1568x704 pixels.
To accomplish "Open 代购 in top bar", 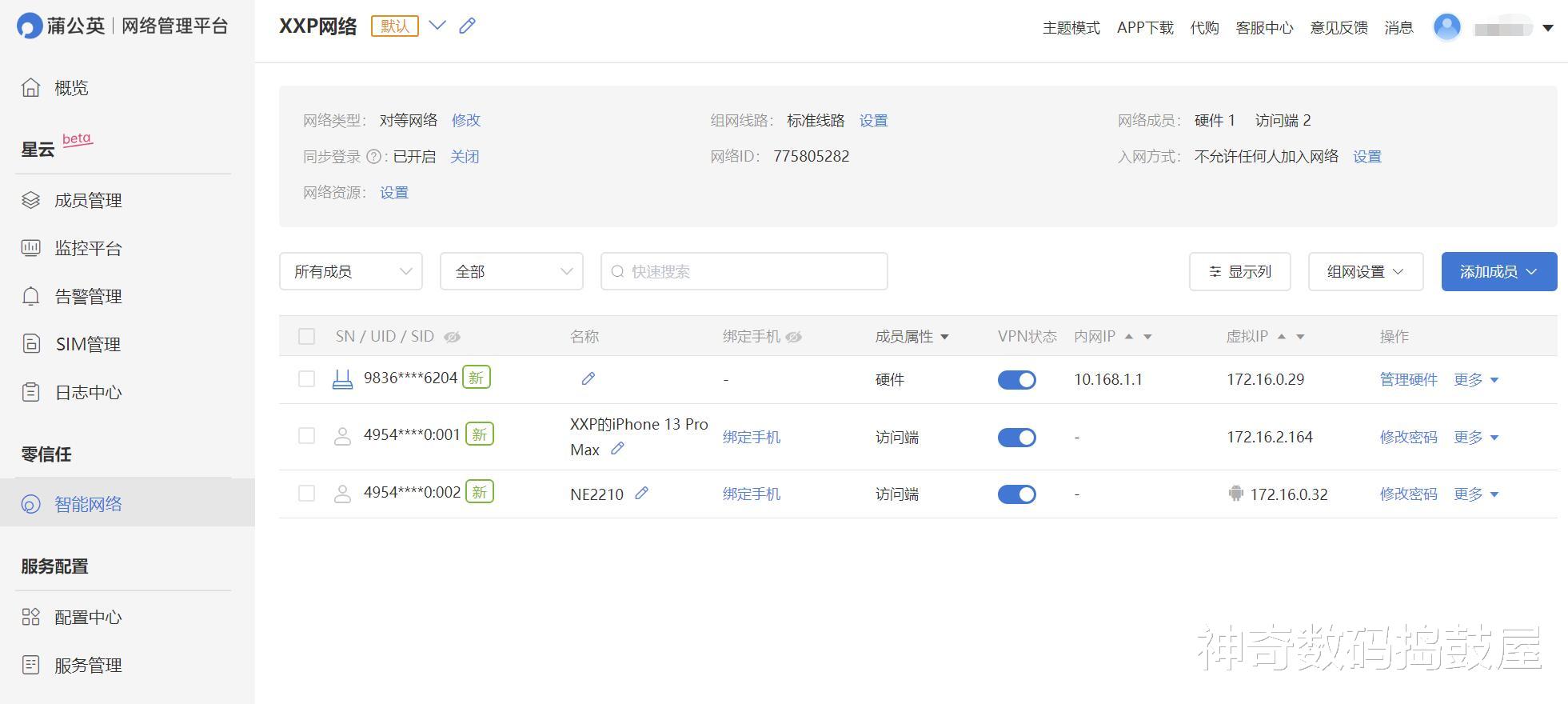I will point(1205,28).
